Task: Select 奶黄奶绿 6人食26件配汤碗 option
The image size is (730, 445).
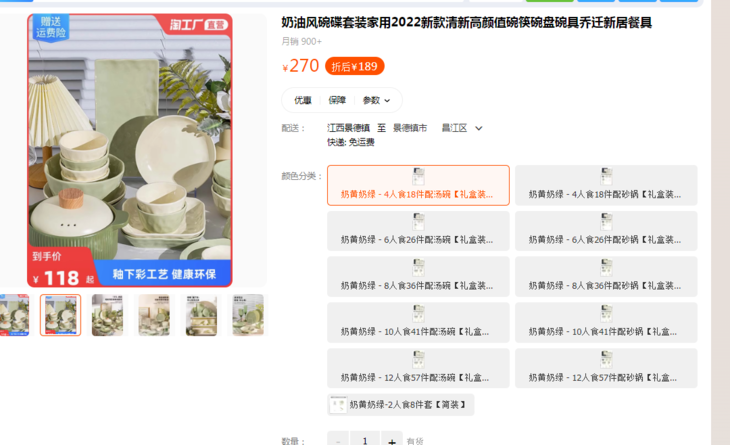Action: coord(418,231)
